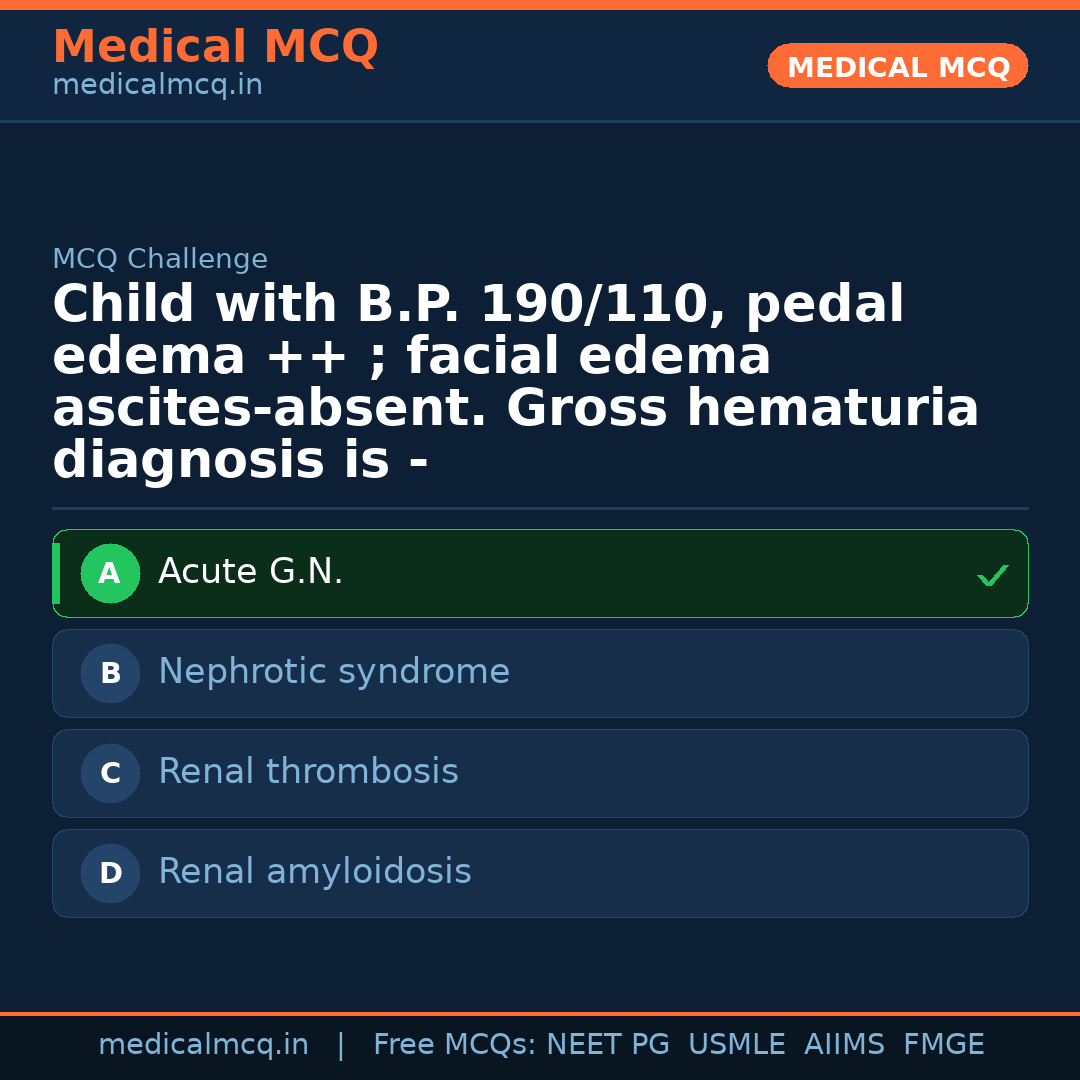Image resolution: width=1080 pixels, height=1080 pixels.
Task: Select the 'Renal amyloidosis' answer text
Action: 315,872
